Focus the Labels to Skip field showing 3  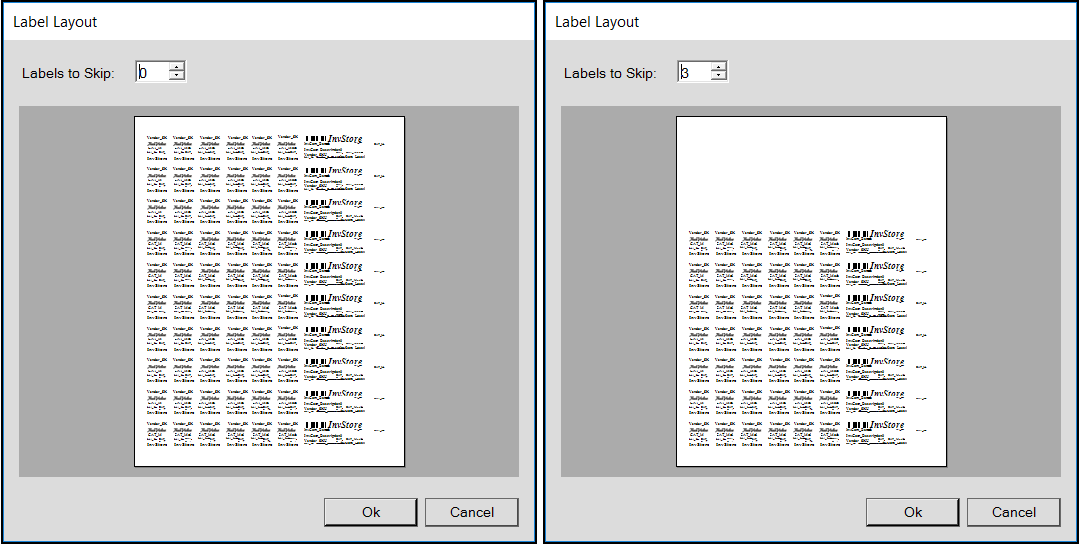(695, 72)
